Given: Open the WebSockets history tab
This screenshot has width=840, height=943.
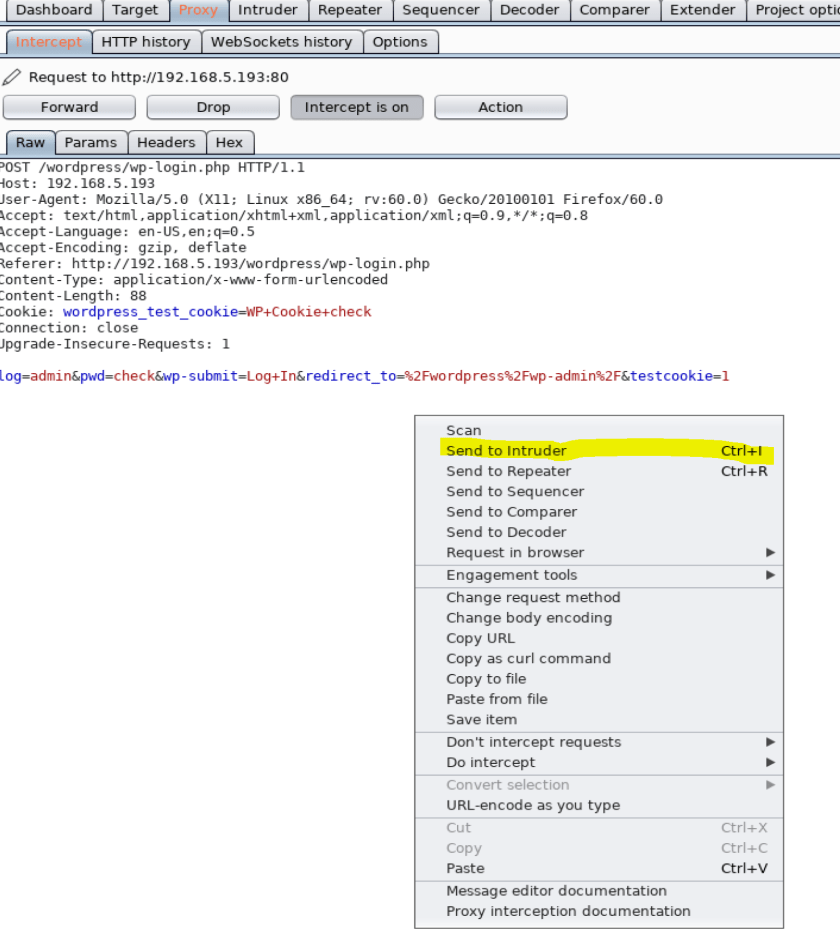Looking at the screenshot, I should point(281,42).
